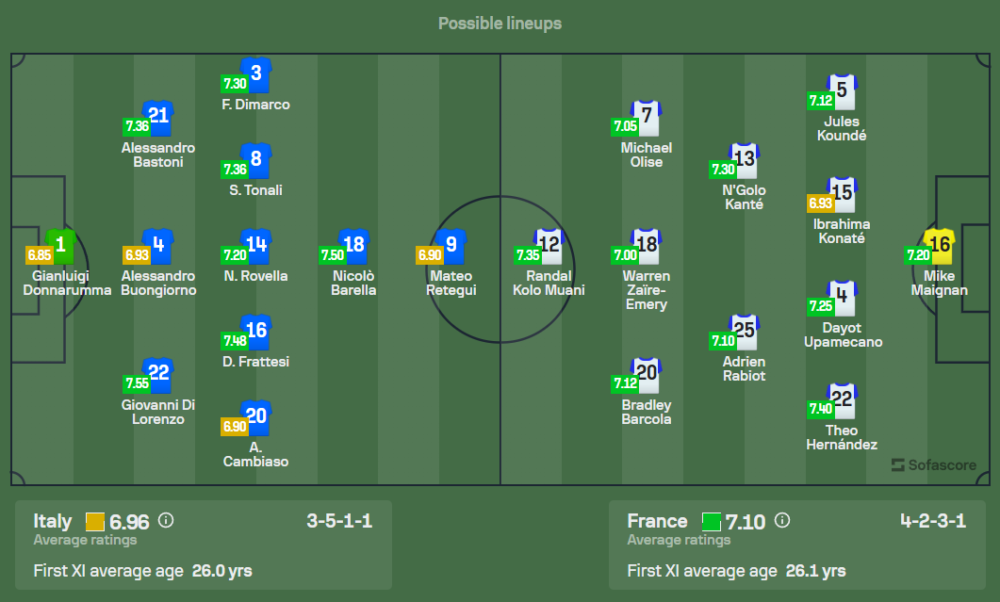Open Randal Kolo Muani's number 12 jersey

(549, 245)
